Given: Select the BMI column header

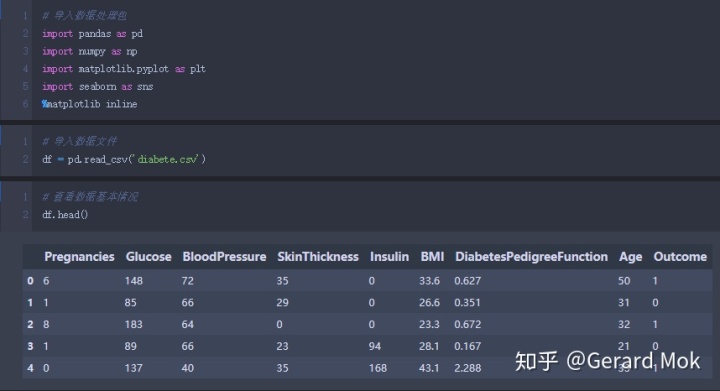Looking at the screenshot, I should 432,257.
